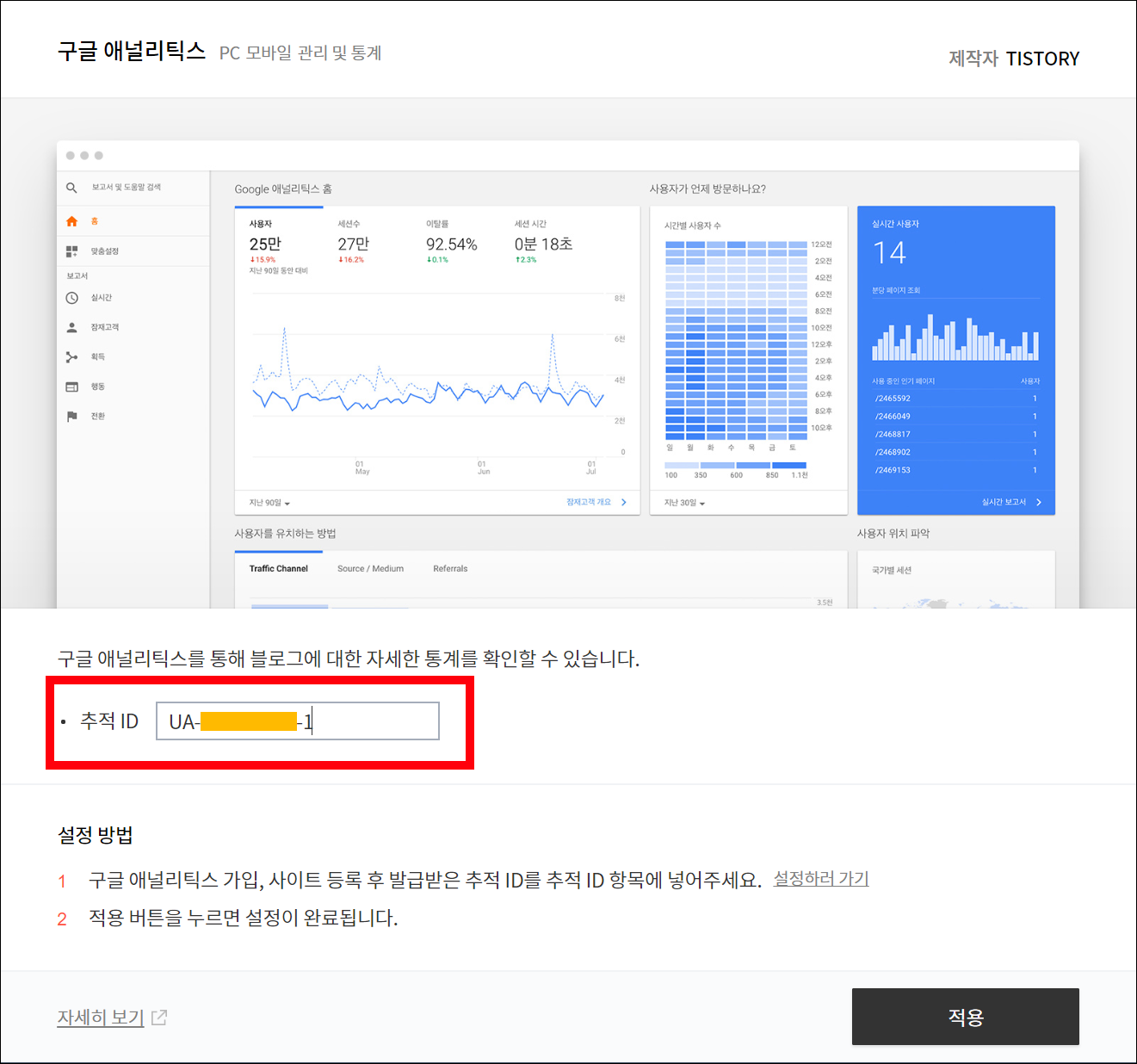The image size is (1137, 1064).
Task: Click the 전환 flag icon
Action: (71, 416)
